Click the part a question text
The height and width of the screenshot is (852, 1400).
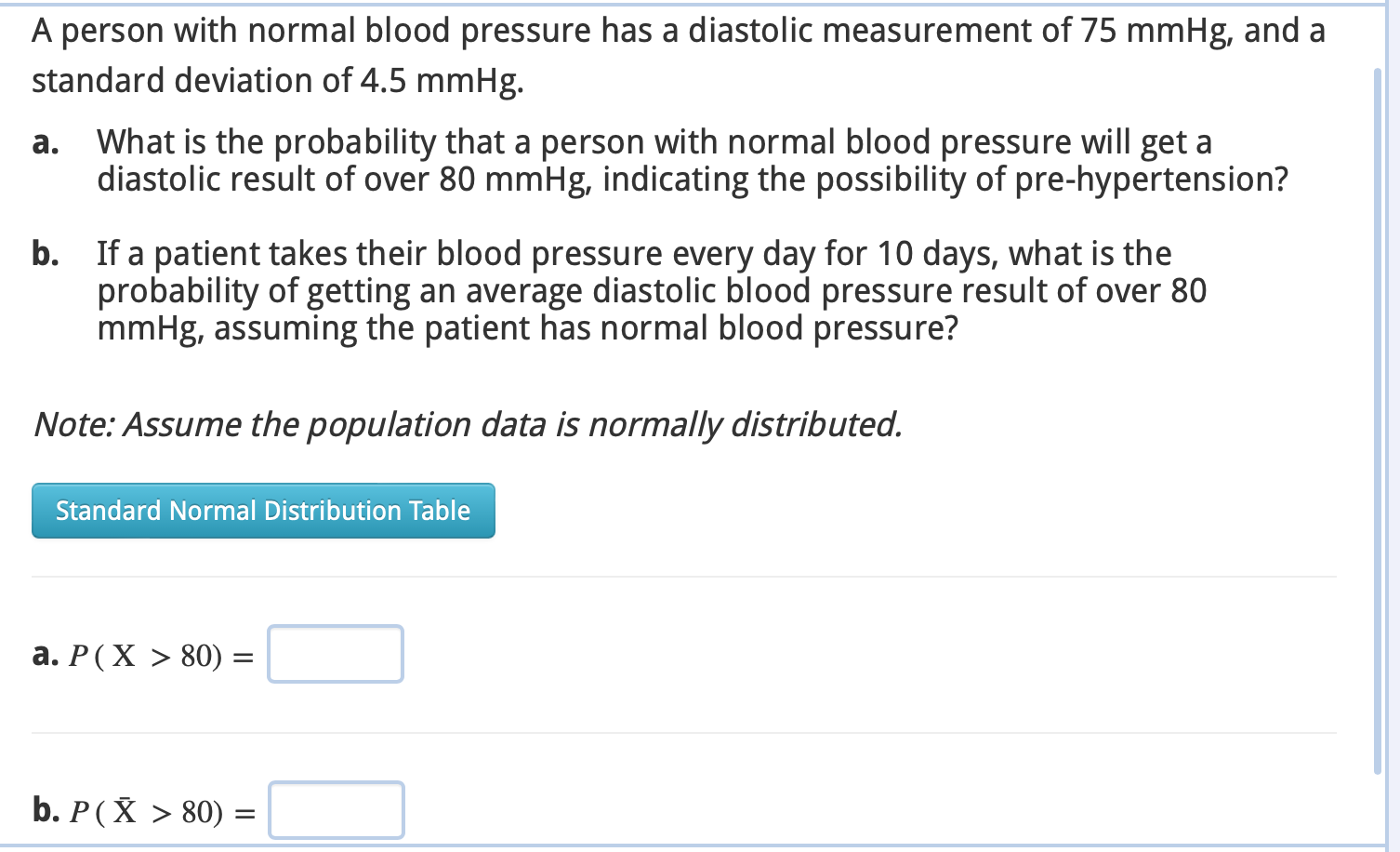point(693,160)
